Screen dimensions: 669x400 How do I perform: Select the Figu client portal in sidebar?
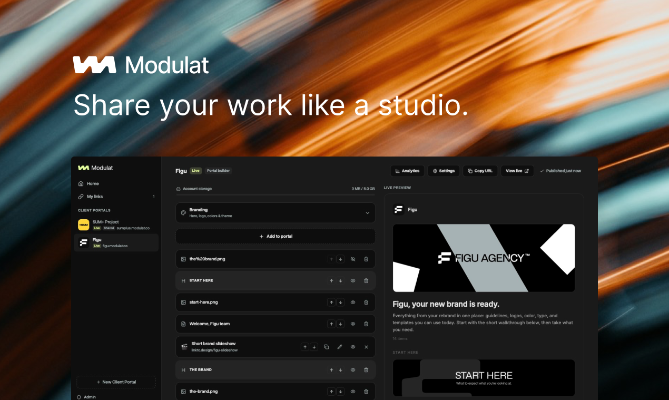pos(116,242)
